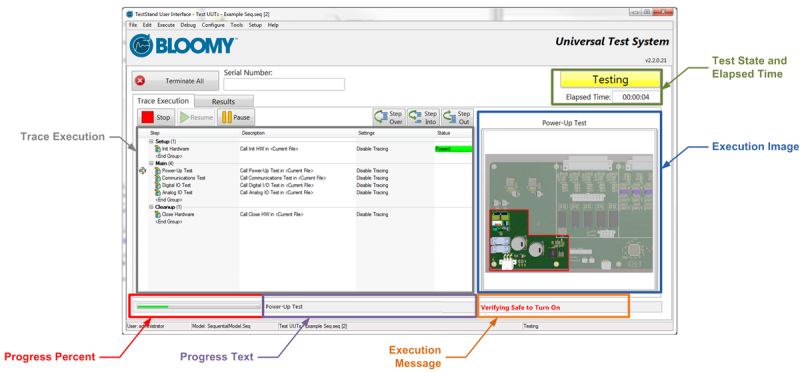Click the Step Over button

coord(389,117)
